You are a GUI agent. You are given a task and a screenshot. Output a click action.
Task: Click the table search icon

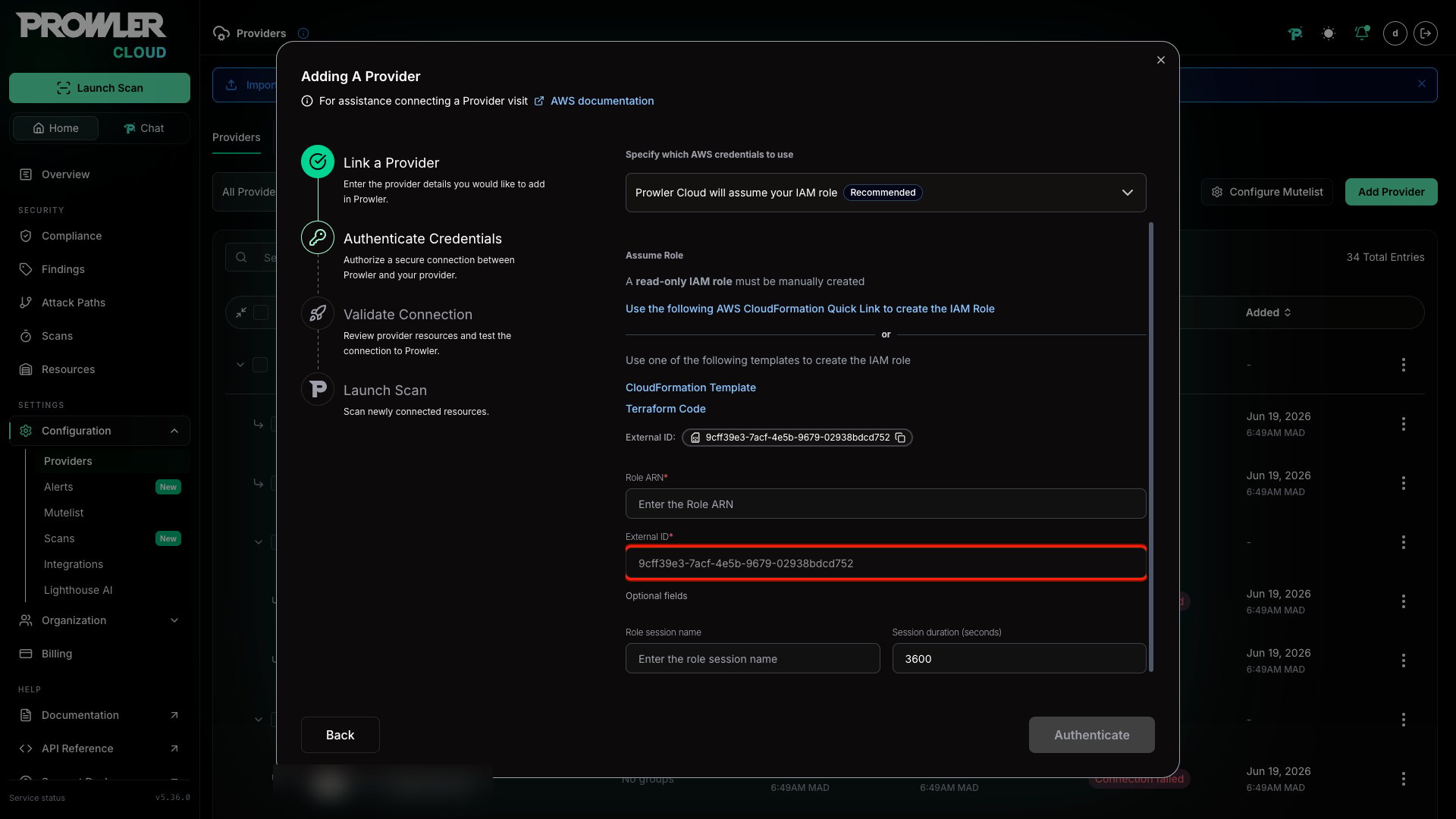[x=241, y=257]
